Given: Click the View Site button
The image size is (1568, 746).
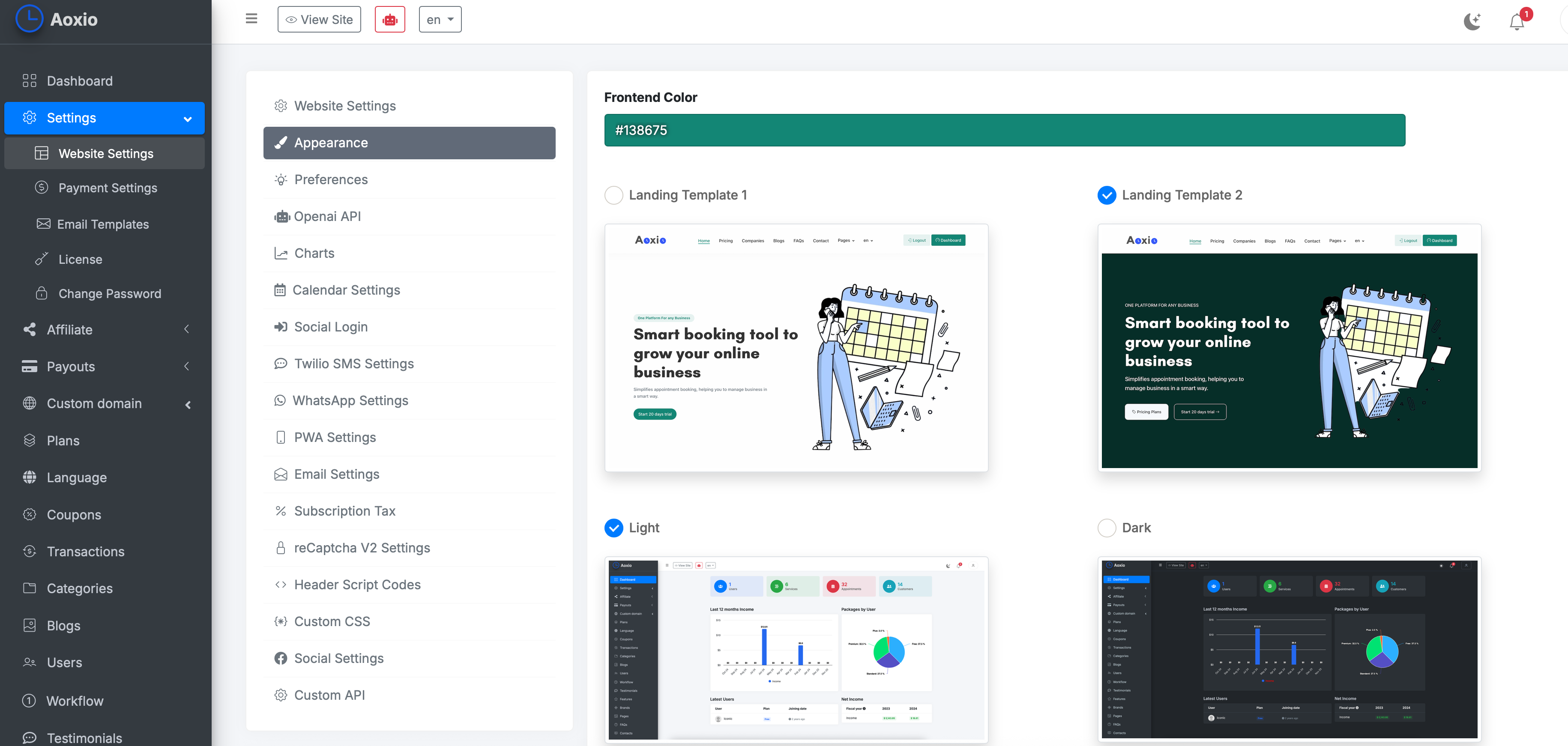Looking at the screenshot, I should pyautogui.click(x=319, y=19).
